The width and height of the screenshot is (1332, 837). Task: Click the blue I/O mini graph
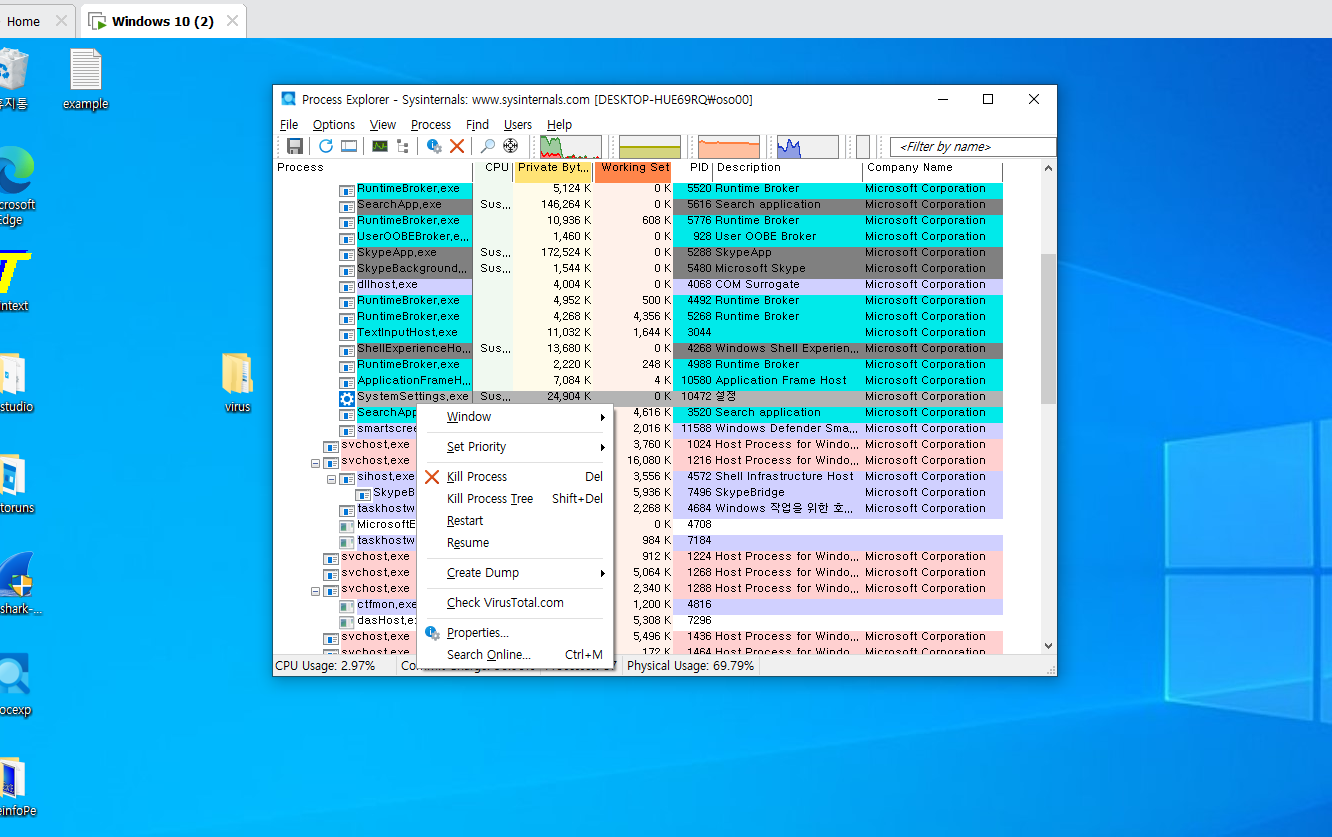coord(808,147)
